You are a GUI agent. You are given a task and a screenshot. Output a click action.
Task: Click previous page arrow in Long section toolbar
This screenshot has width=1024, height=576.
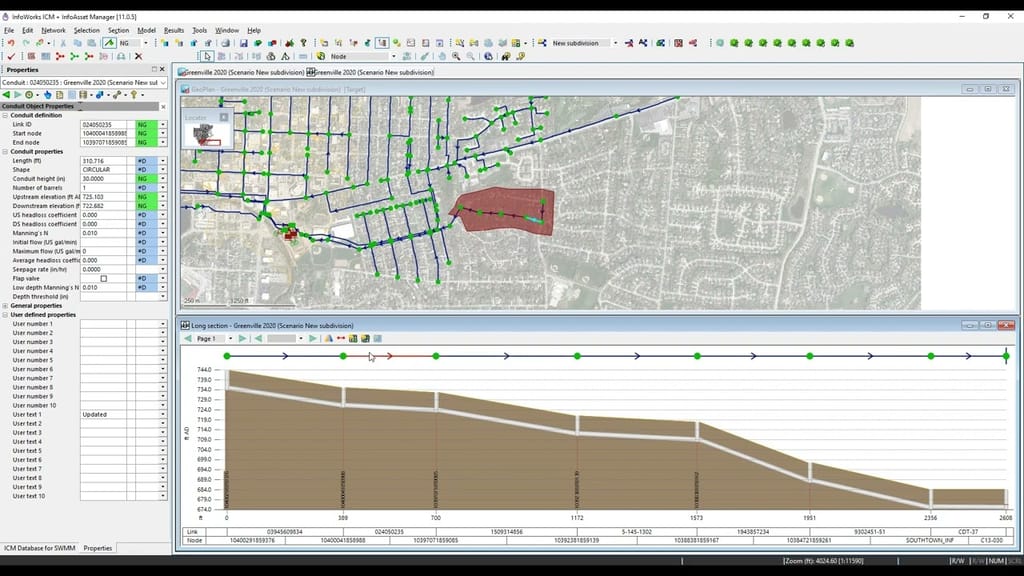188,338
